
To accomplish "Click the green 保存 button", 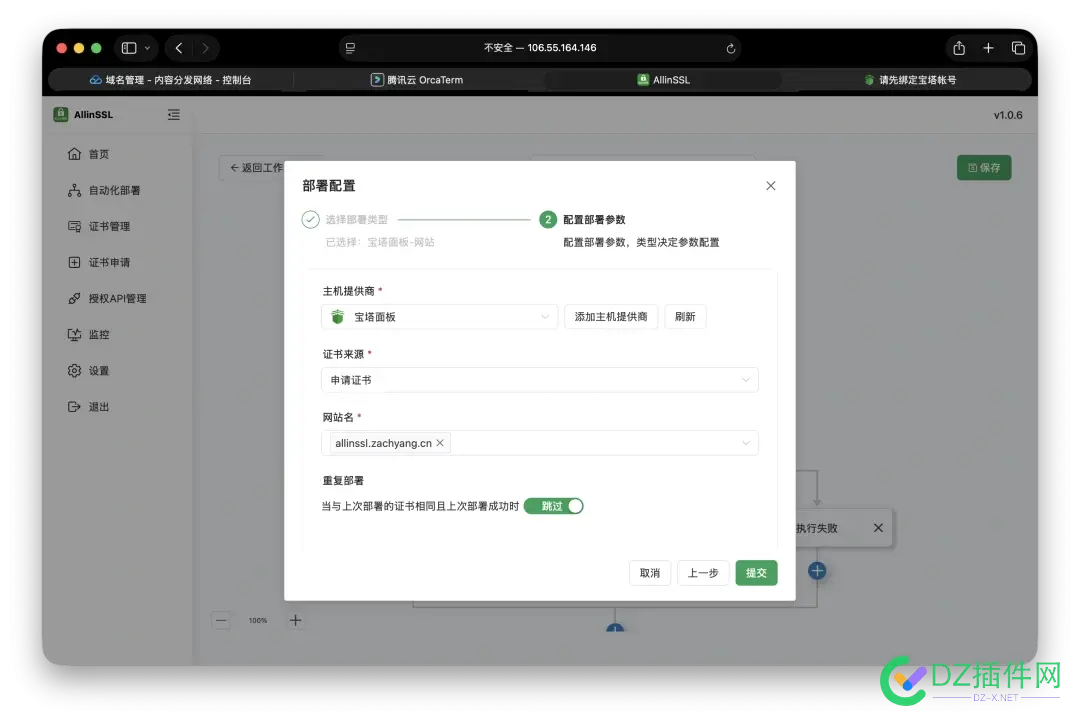I will click(x=984, y=167).
